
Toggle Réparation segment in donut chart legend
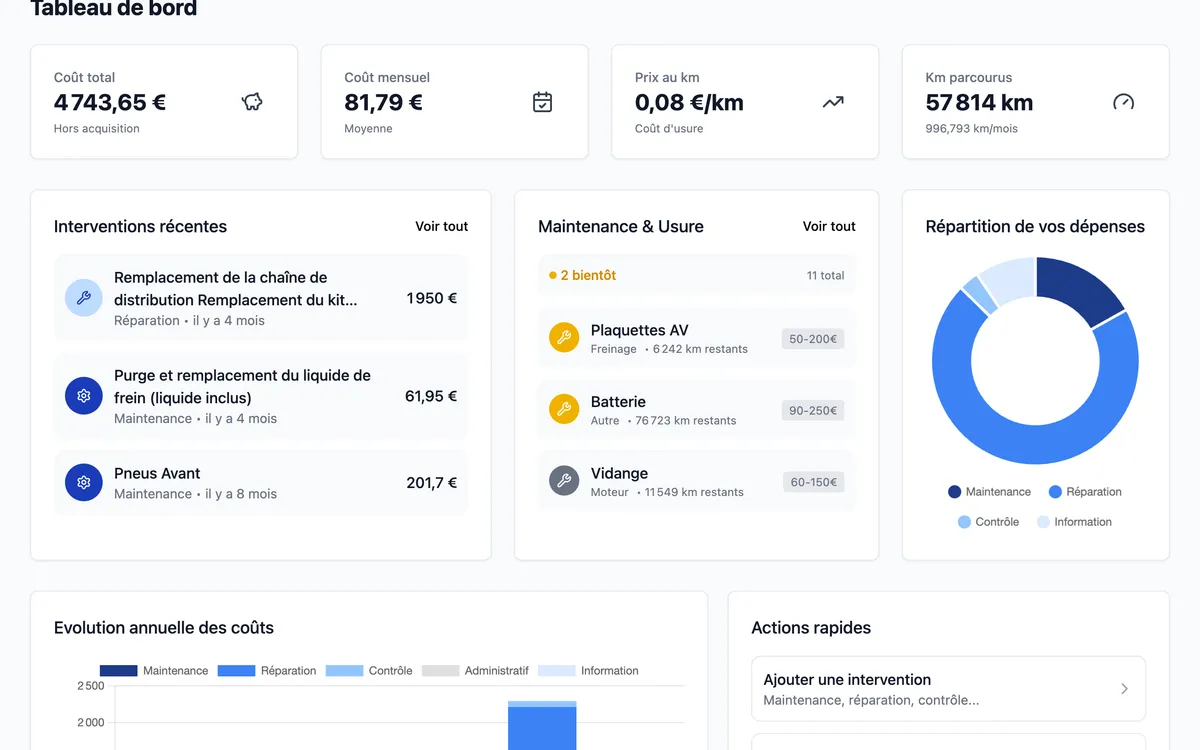(x=1085, y=492)
